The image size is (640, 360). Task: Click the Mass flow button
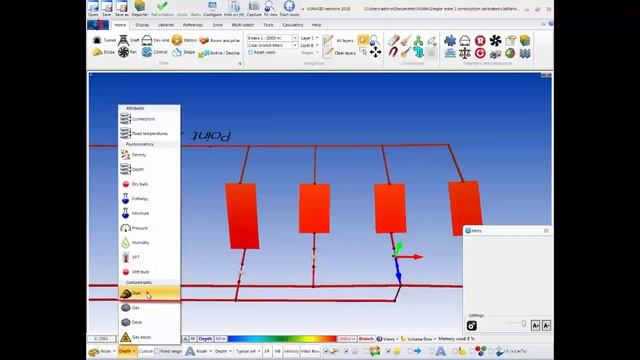(x=310, y=351)
